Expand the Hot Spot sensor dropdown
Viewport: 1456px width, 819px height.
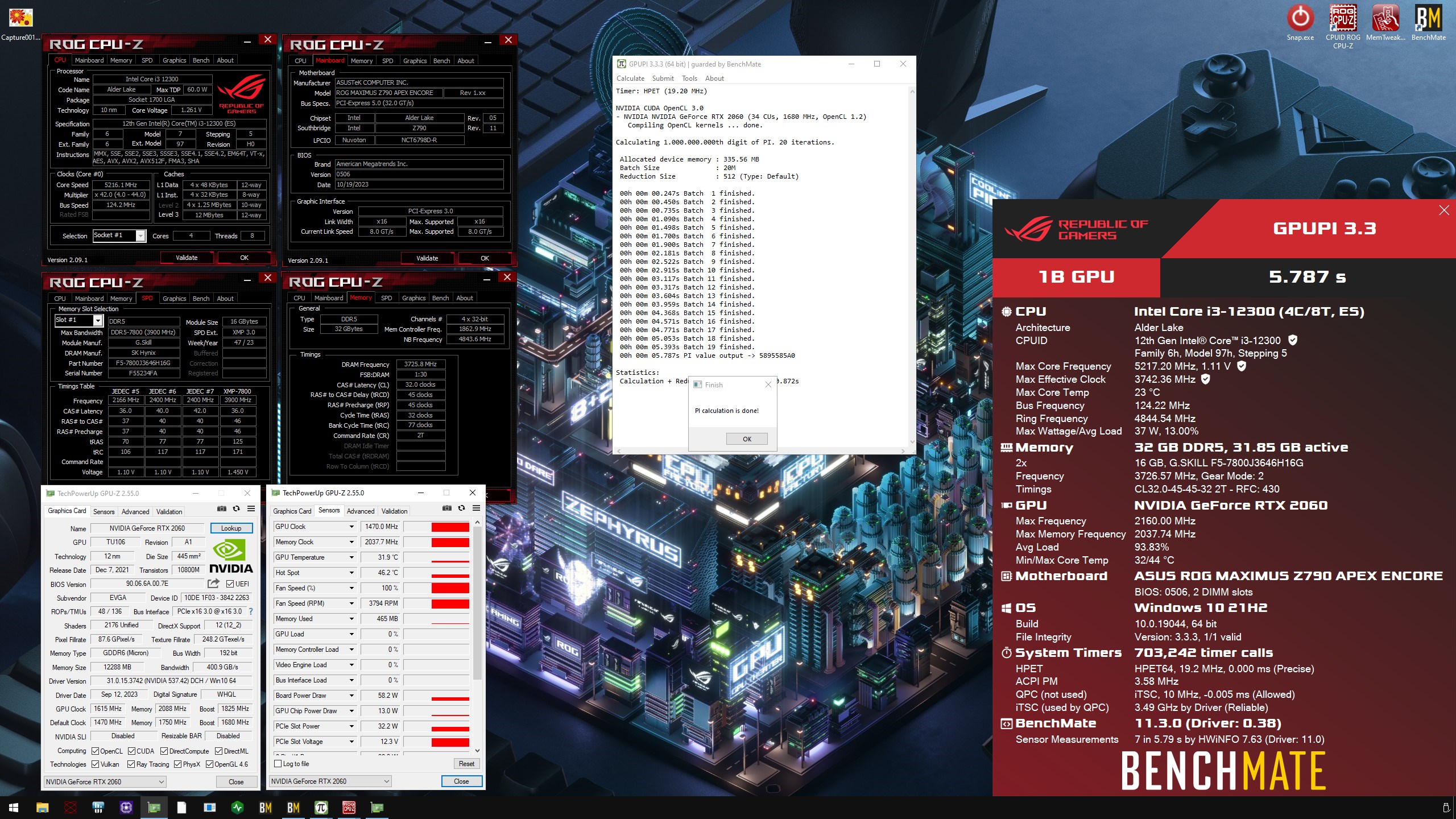(x=351, y=573)
